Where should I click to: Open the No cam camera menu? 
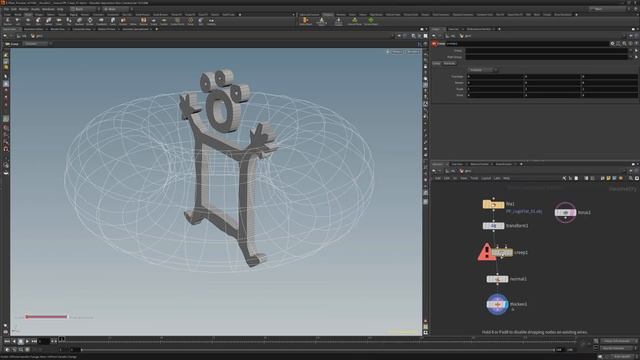413,52
